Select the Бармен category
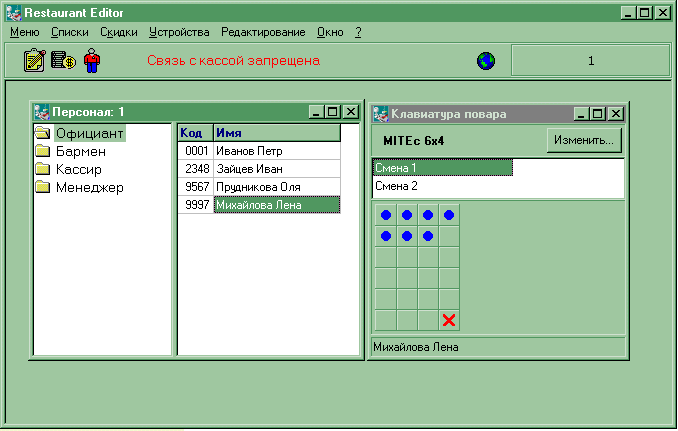The height and width of the screenshot is (431, 678). (81, 151)
